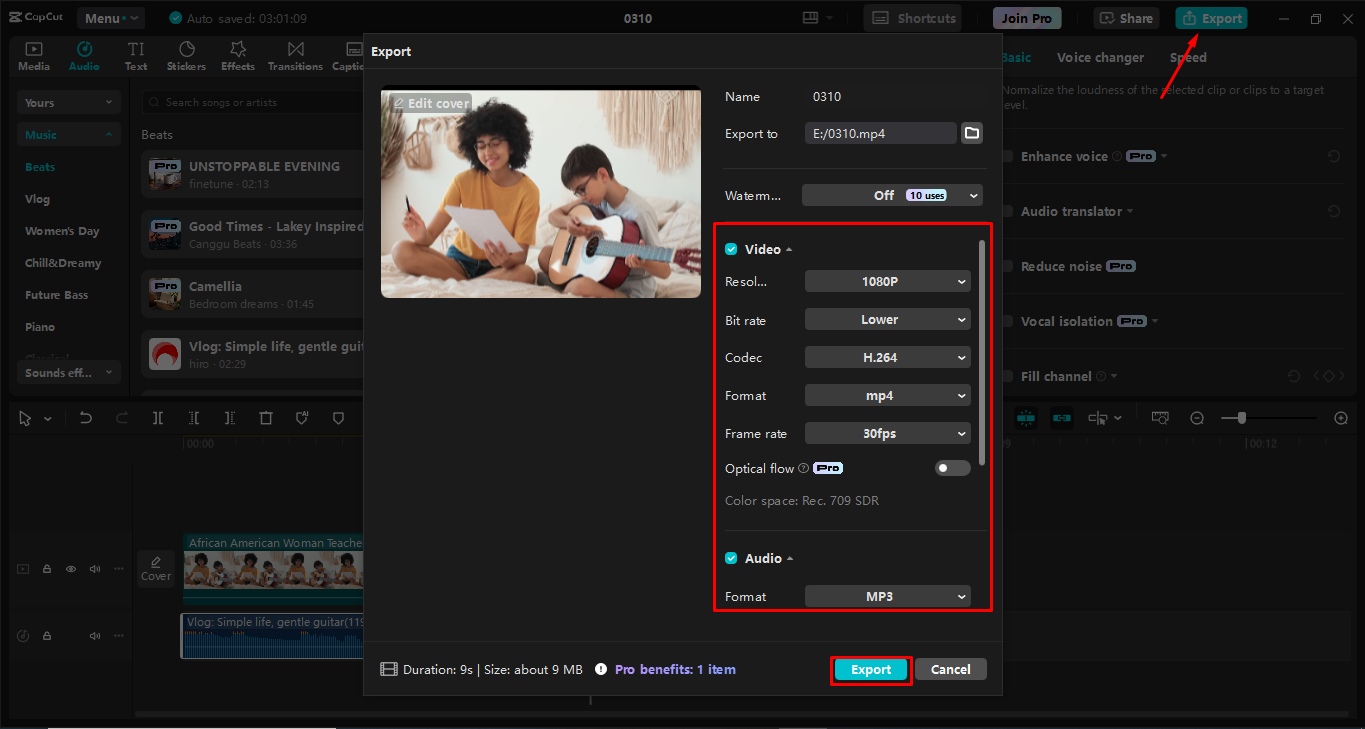Open the Resolution dropdown showing 1080P
This screenshot has height=729, width=1365.
point(887,282)
